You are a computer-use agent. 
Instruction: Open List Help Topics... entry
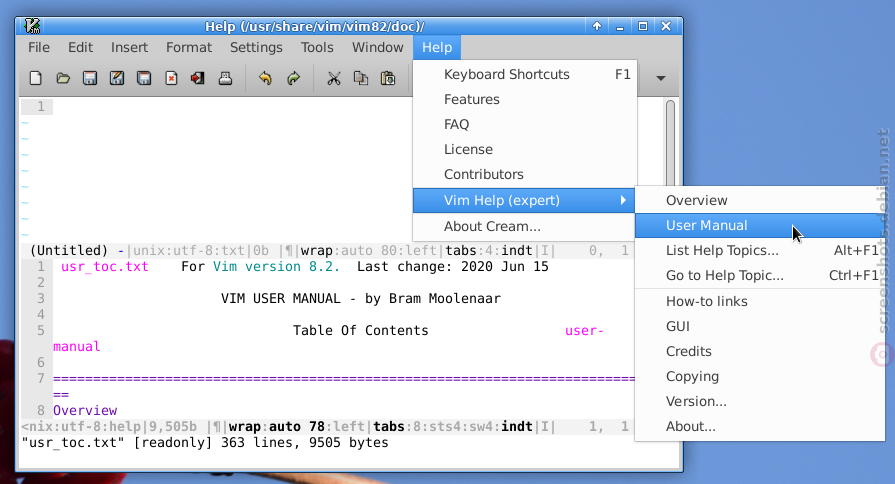click(x=760, y=251)
